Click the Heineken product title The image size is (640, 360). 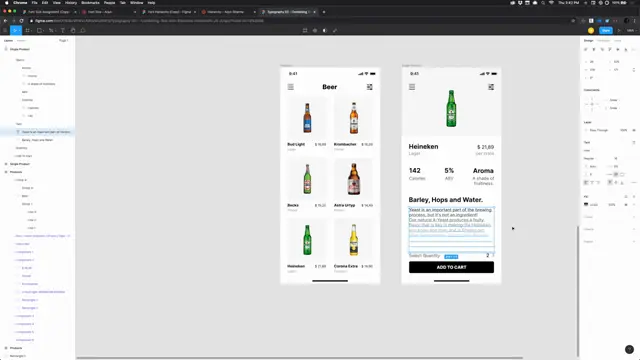(423, 146)
